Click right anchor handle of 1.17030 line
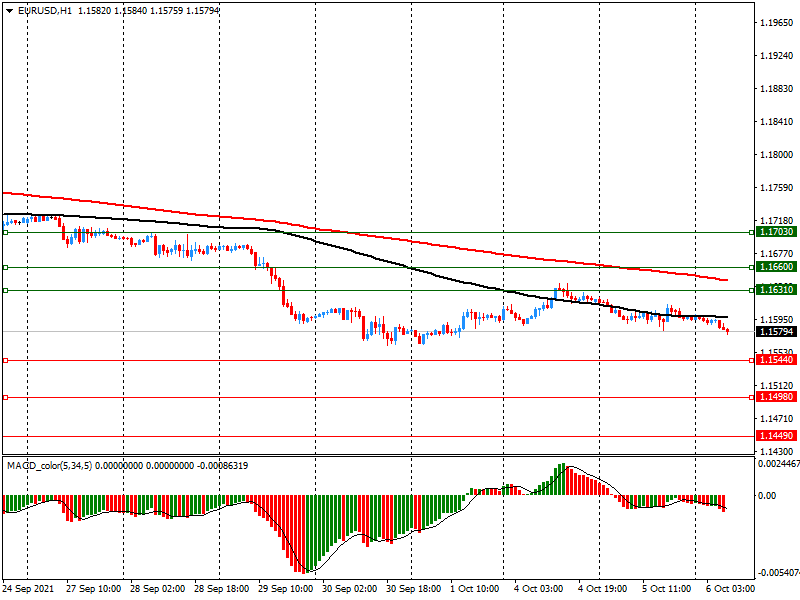This screenshot has height=600, width=800. pos(752,233)
